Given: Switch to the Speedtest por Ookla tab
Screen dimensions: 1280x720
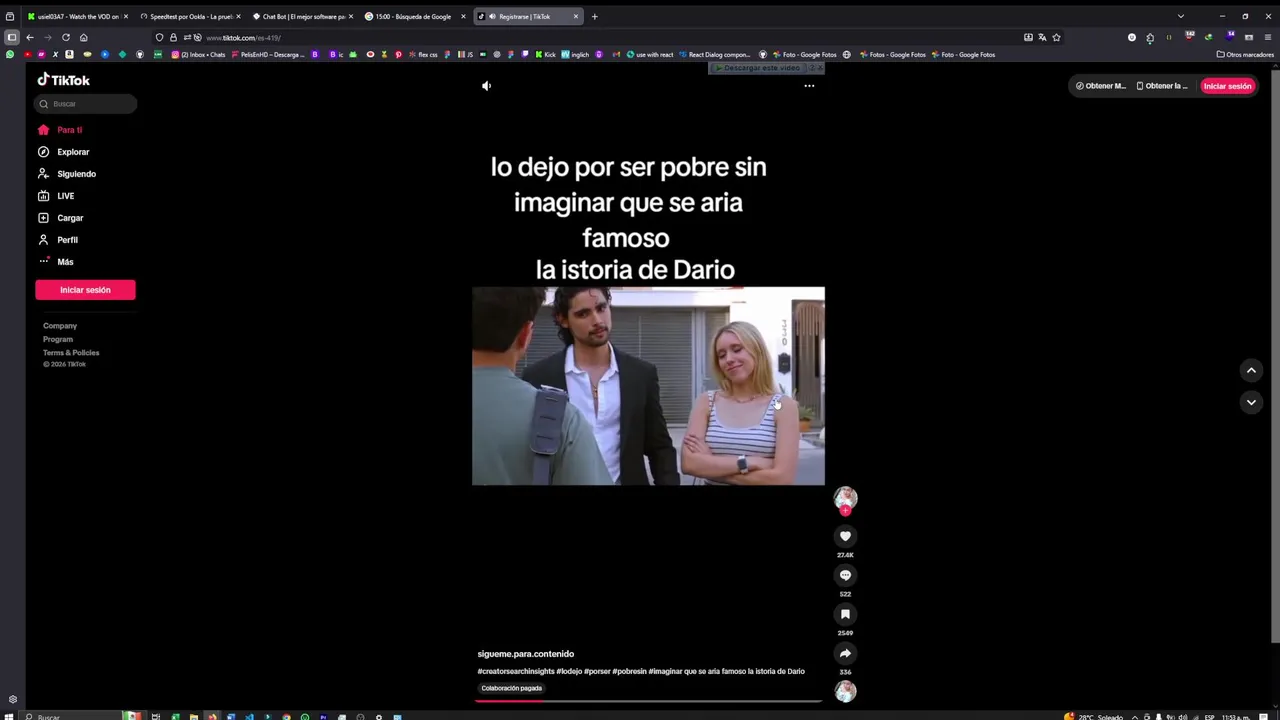Looking at the screenshot, I should [190, 16].
